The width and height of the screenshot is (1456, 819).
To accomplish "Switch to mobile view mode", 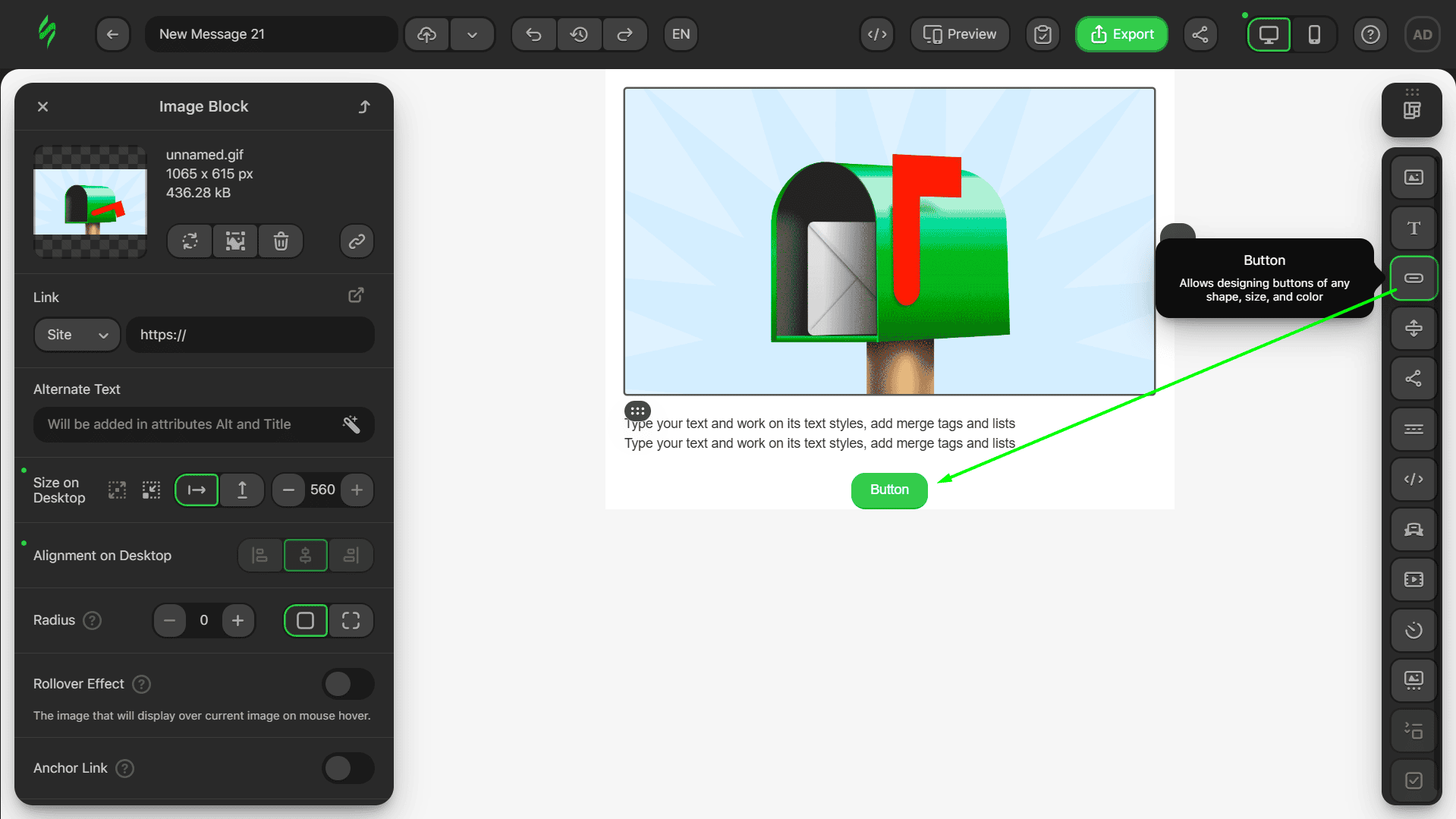I will point(1314,34).
